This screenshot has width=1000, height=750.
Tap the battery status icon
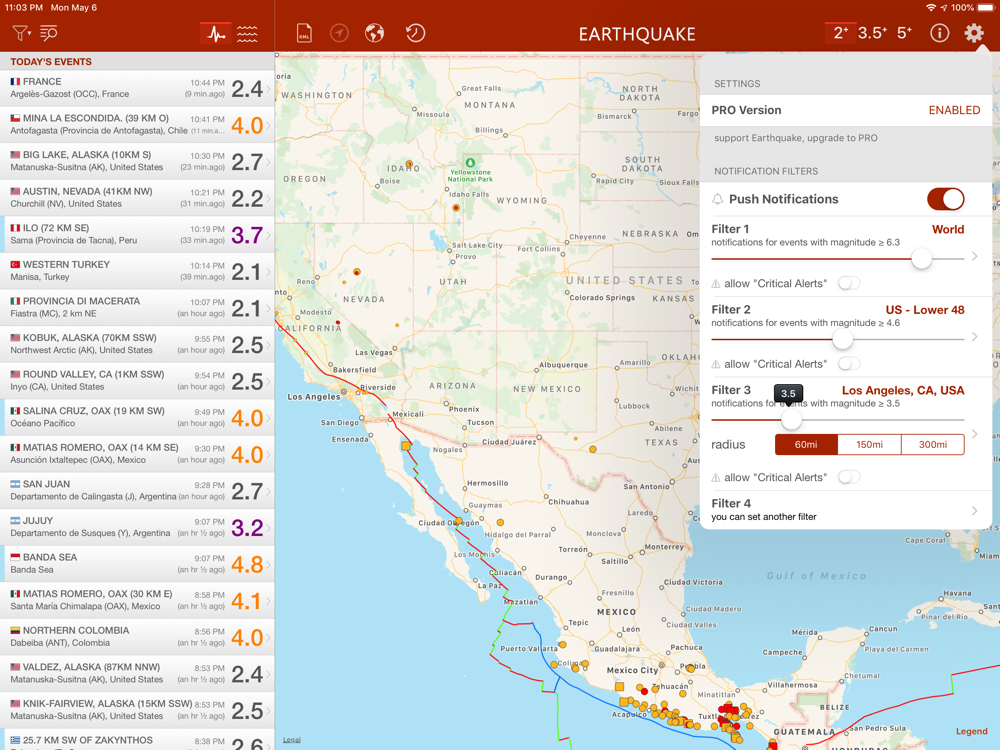(985, 8)
